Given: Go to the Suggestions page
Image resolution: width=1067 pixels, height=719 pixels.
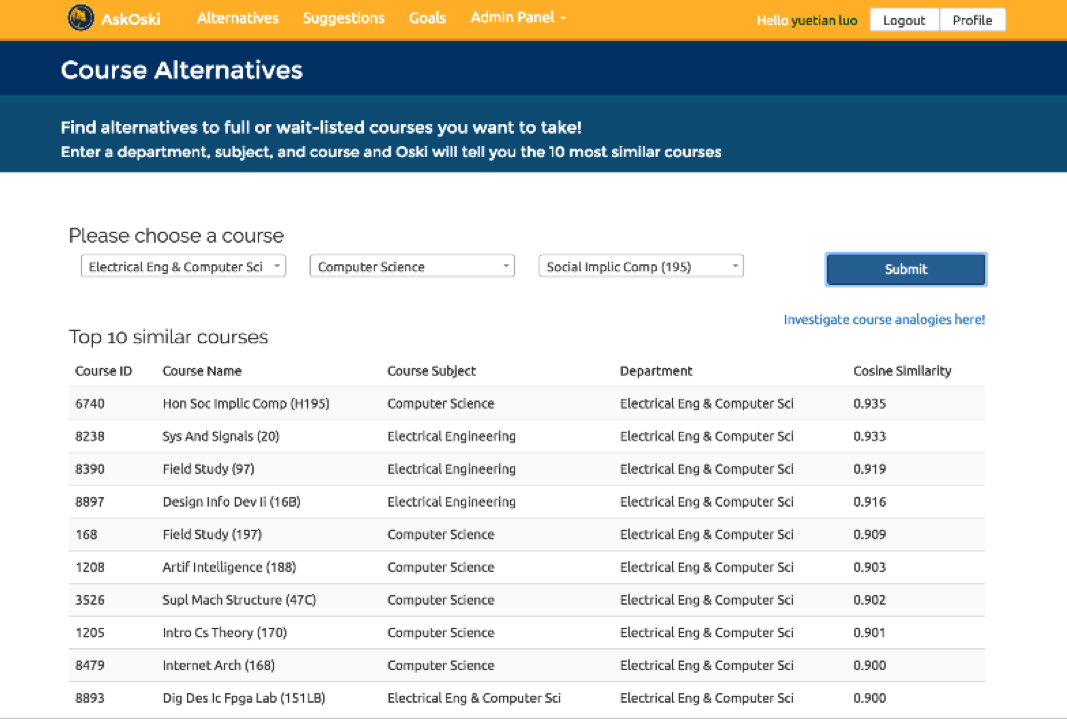Looking at the screenshot, I should [x=343, y=18].
